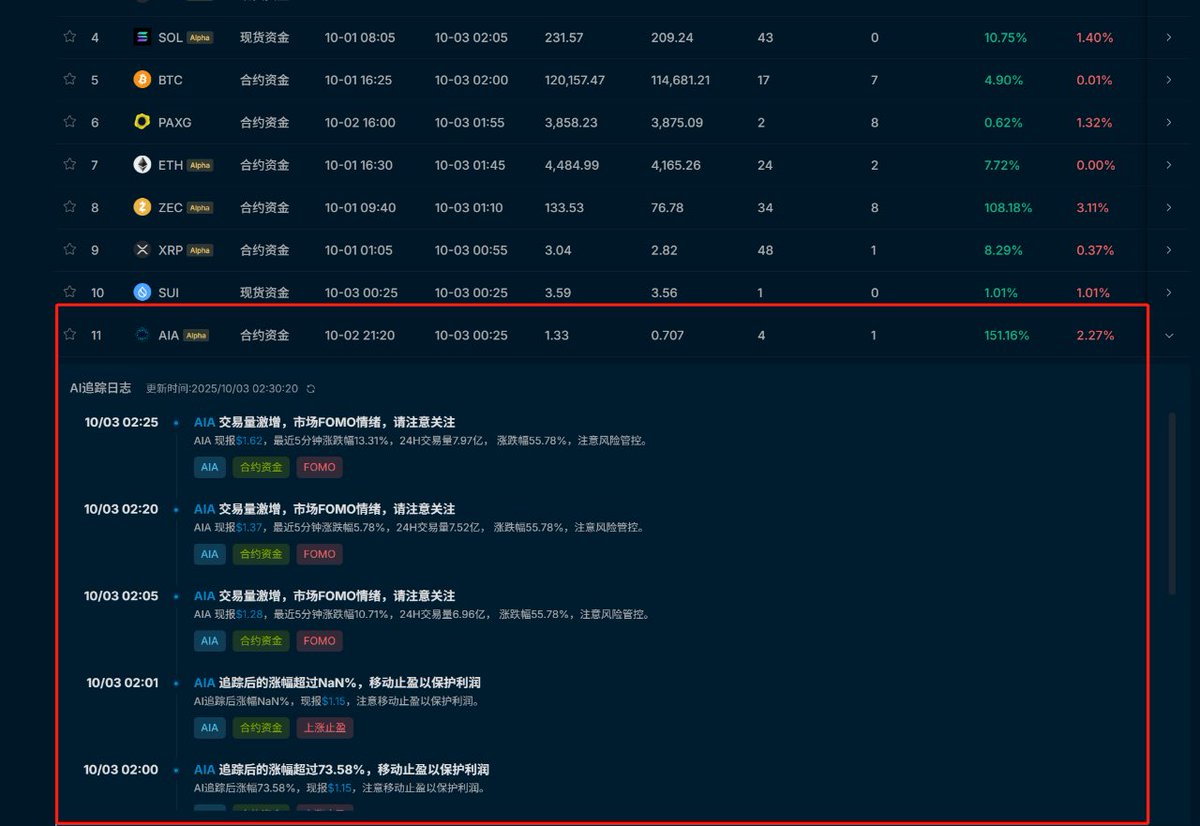The height and width of the screenshot is (826, 1200).
Task: Expand the ZEC row details chevron
Action: coord(1169,207)
